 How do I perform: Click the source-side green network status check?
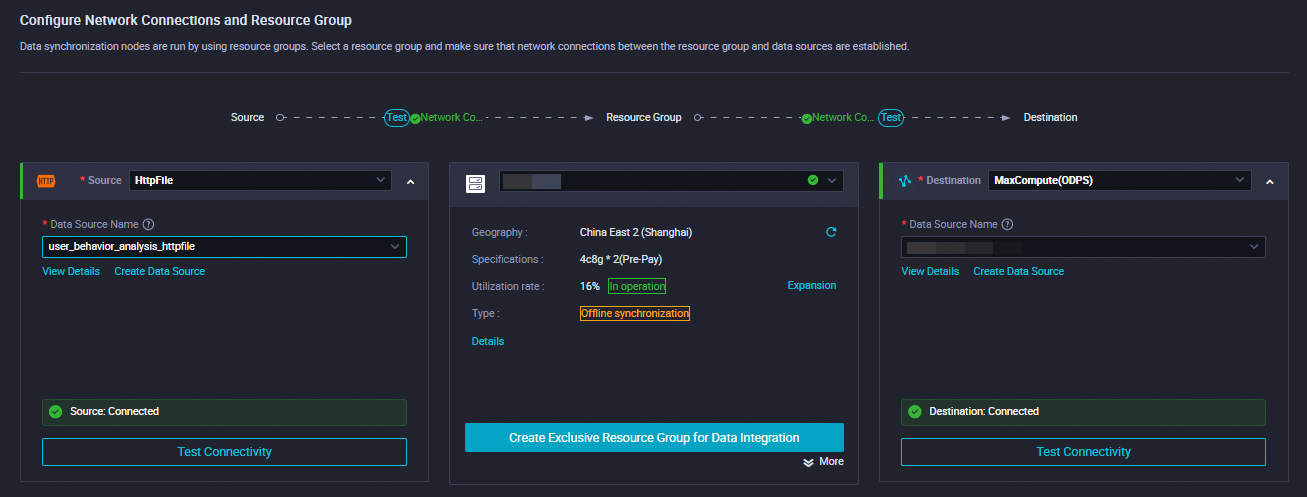[x=415, y=118]
